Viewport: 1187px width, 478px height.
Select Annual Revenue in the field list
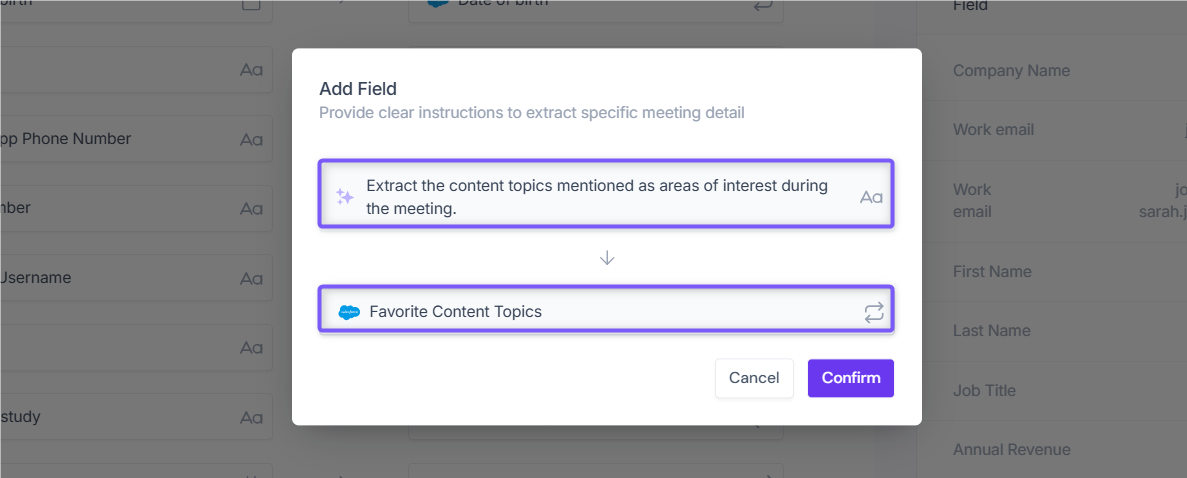(1011, 450)
